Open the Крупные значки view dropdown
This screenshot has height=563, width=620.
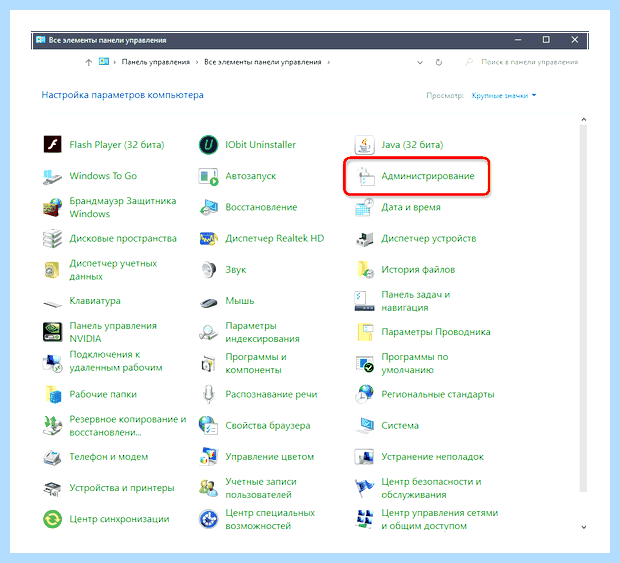pos(503,95)
